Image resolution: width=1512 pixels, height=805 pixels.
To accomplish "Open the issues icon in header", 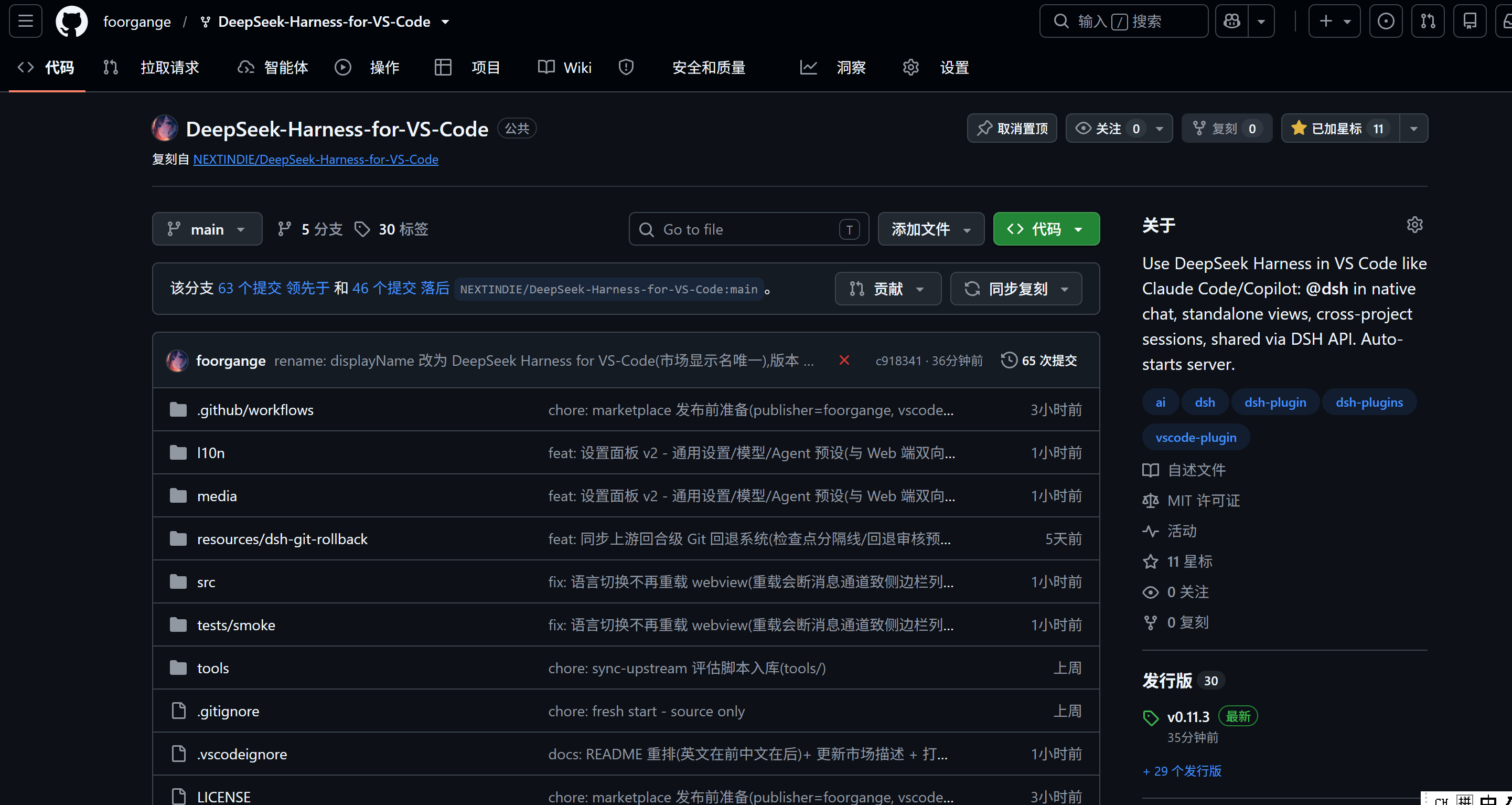I will pos(1386,21).
